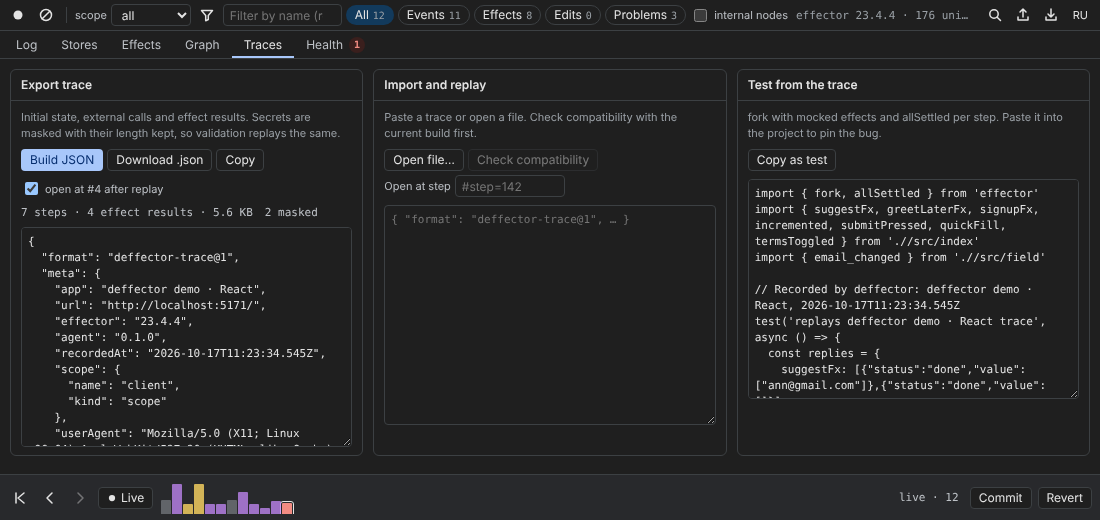The height and width of the screenshot is (520, 1100).
Task: Click the 'Test from the trace' heading
Action: pyautogui.click(x=803, y=85)
